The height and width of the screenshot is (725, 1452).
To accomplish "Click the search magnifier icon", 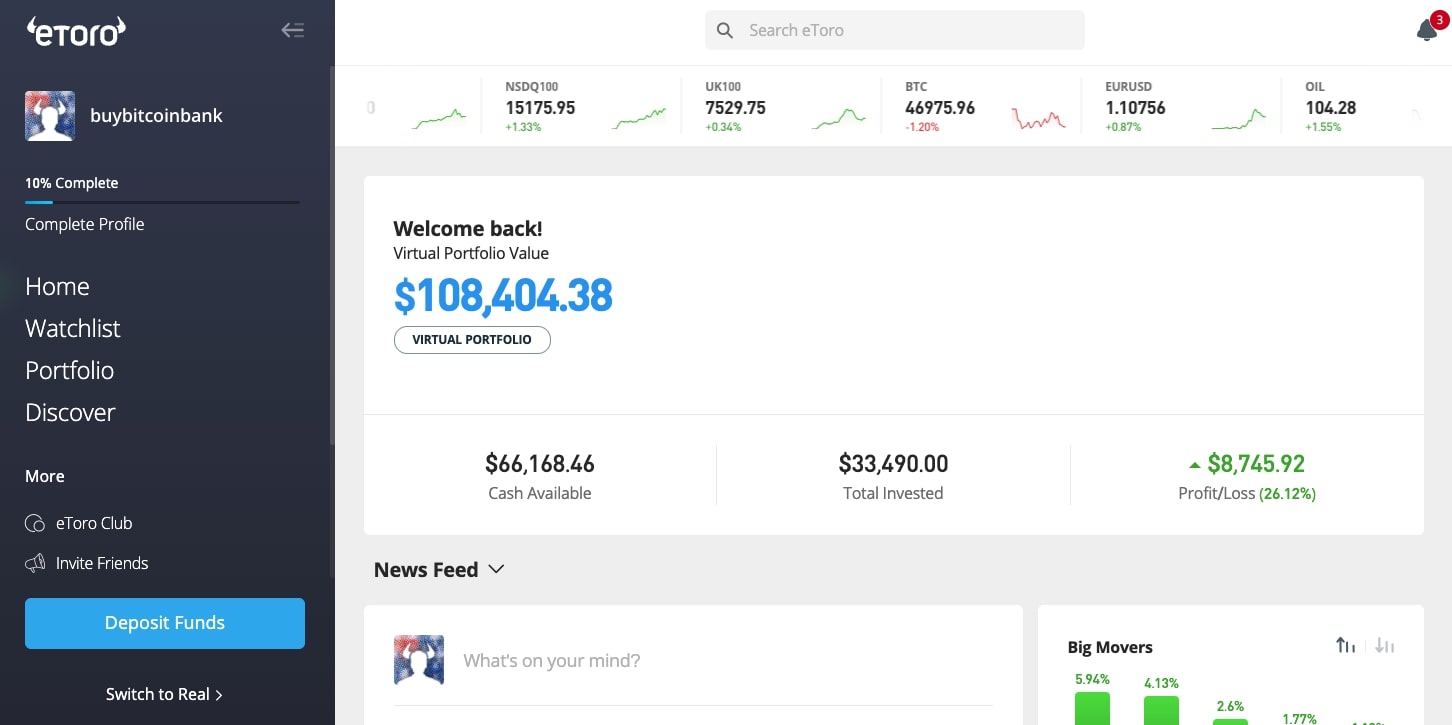I will tap(726, 31).
